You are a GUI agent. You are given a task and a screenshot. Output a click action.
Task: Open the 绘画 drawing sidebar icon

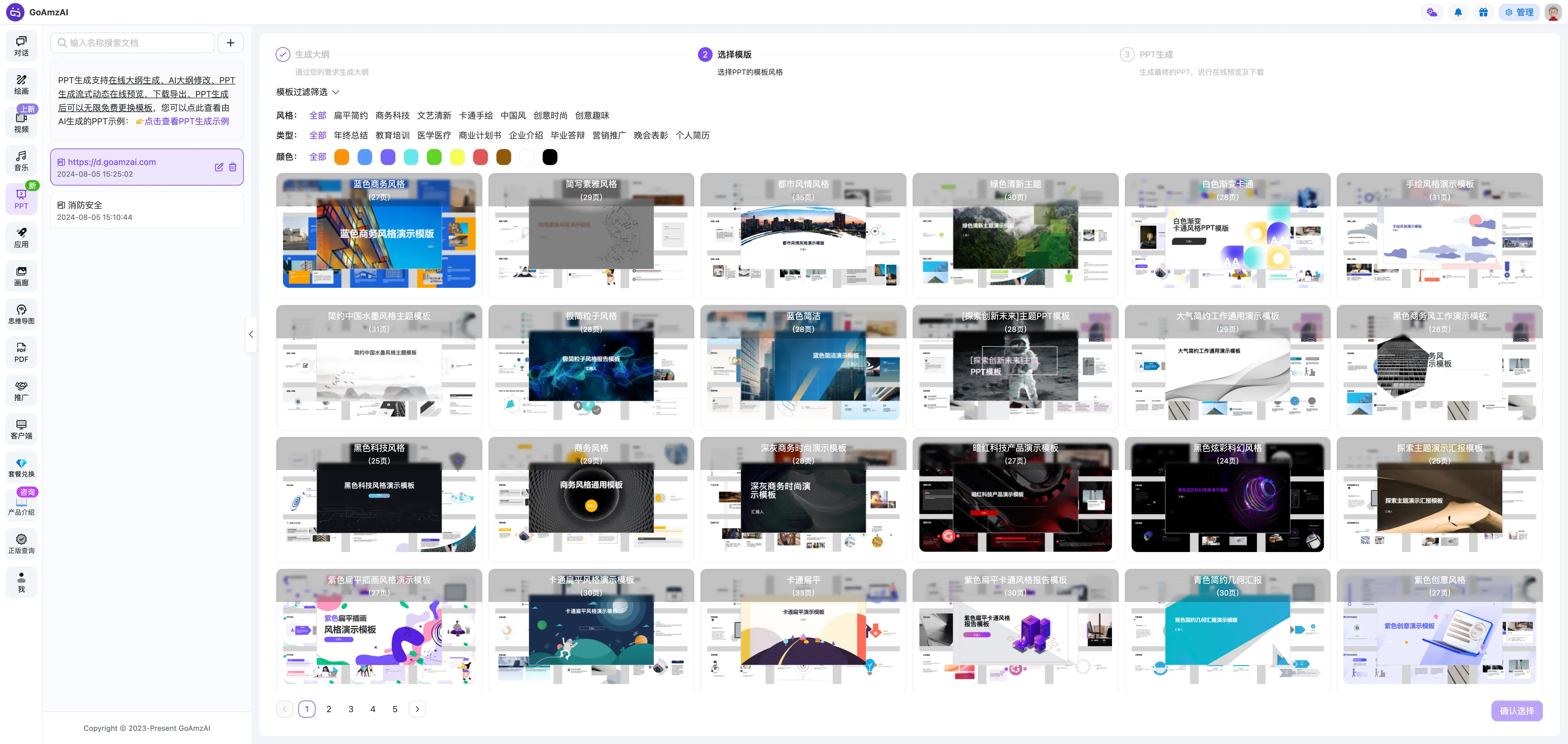tap(21, 85)
